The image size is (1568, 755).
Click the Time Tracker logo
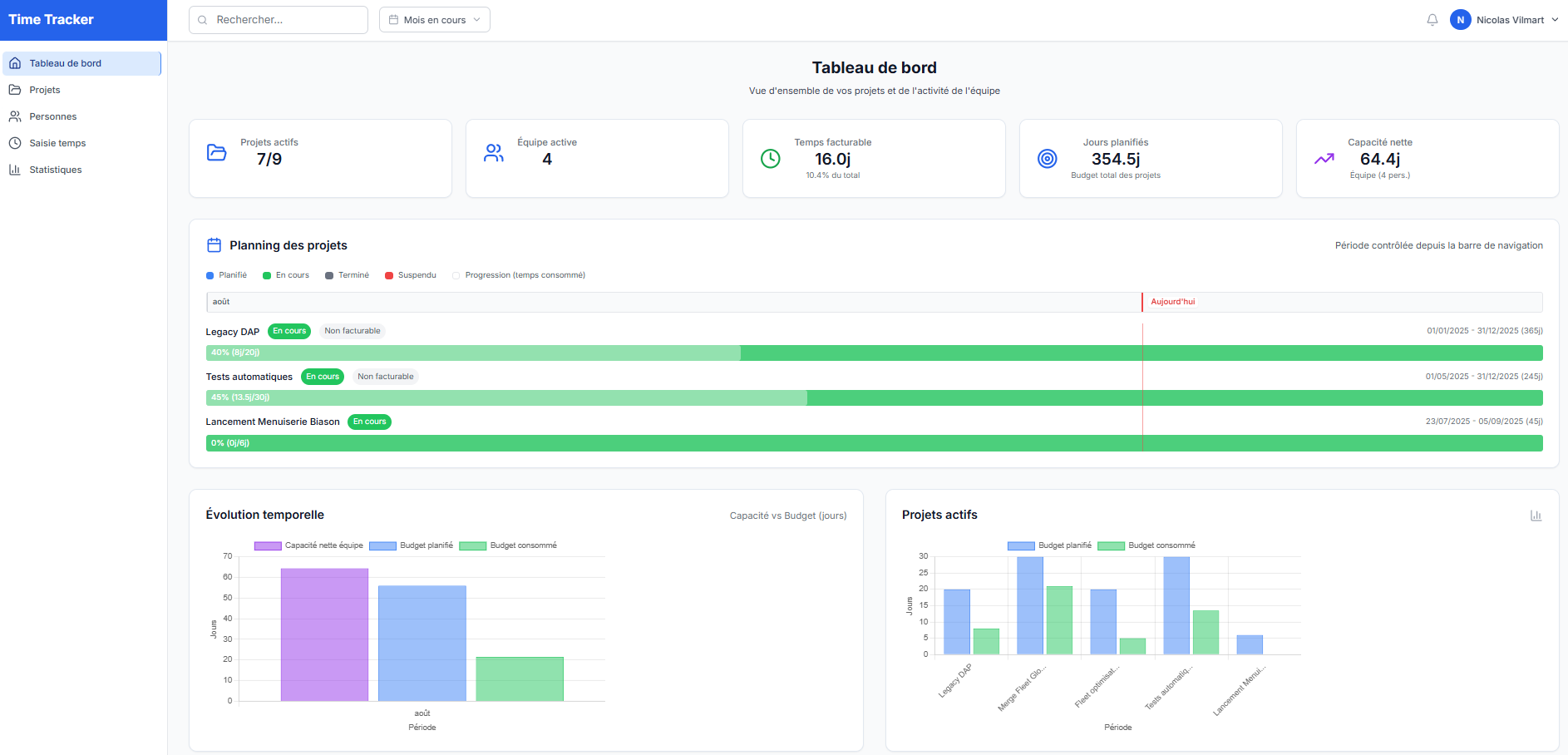tap(50, 19)
